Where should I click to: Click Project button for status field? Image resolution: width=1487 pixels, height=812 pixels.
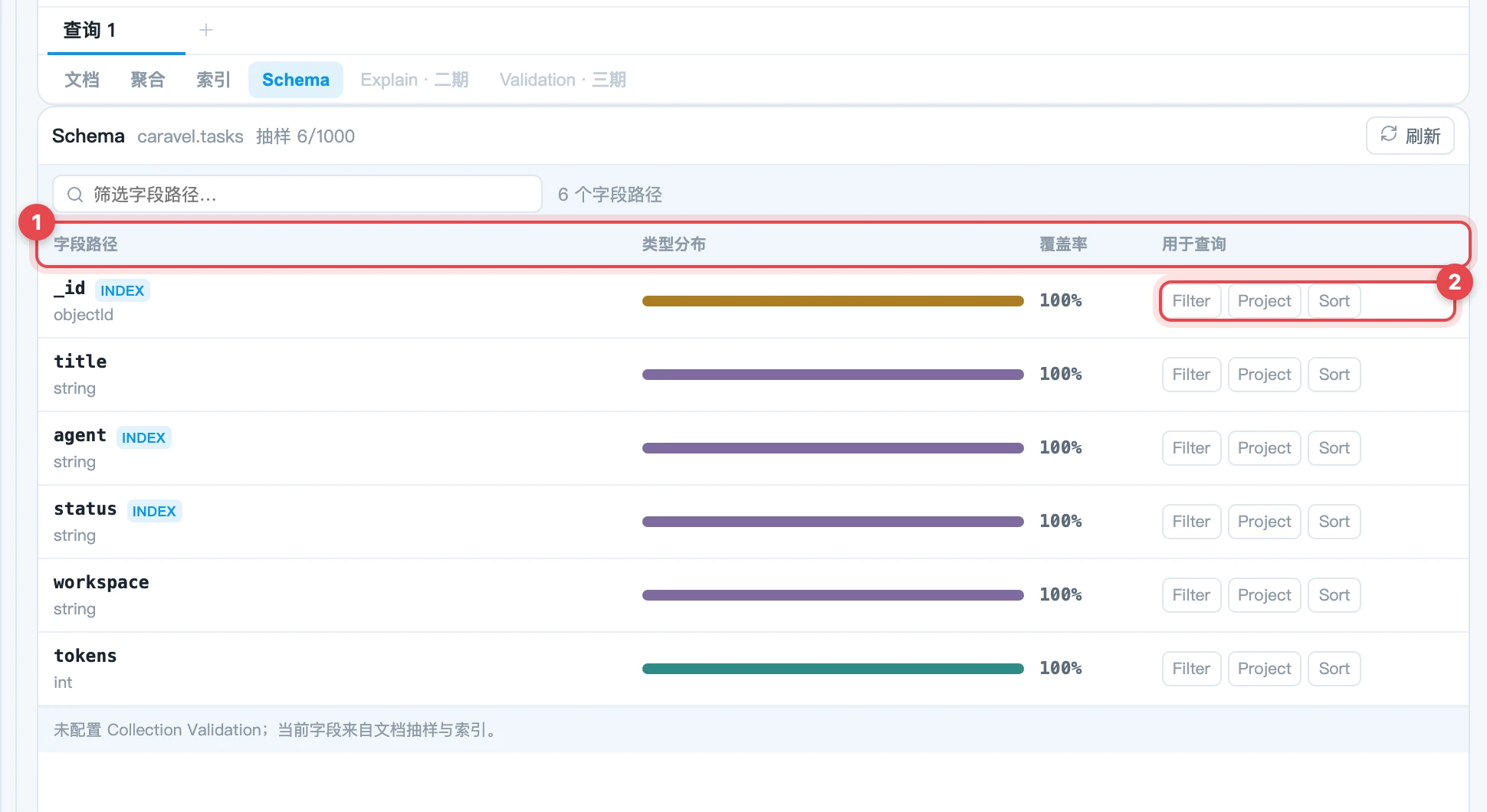pyautogui.click(x=1265, y=522)
